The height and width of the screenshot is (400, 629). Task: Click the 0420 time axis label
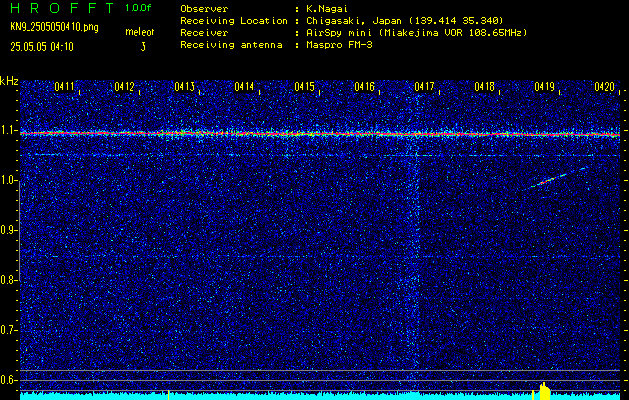(x=605, y=87)
